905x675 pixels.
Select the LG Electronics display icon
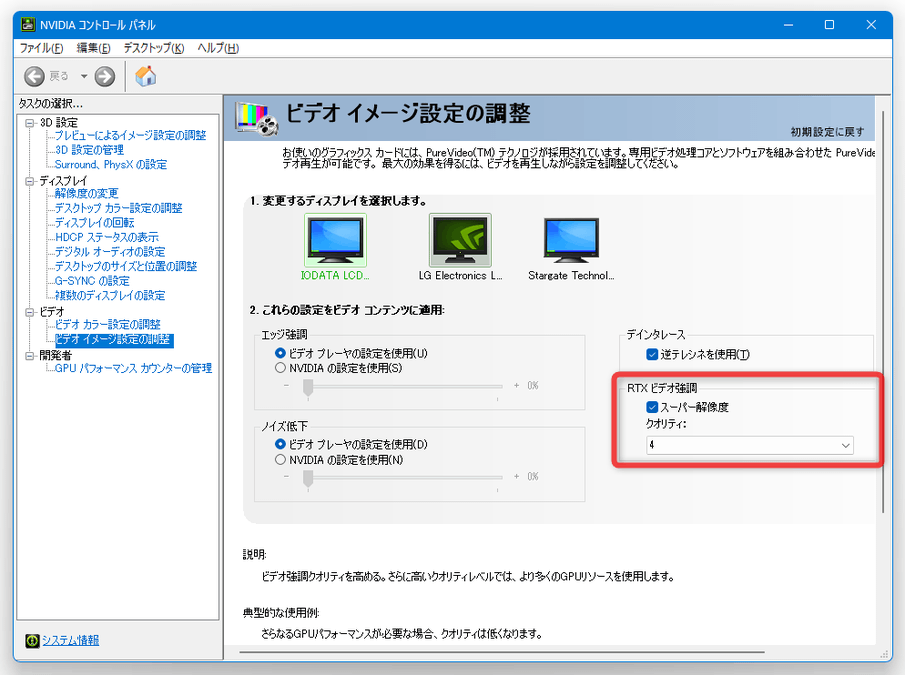click(460, 240)
